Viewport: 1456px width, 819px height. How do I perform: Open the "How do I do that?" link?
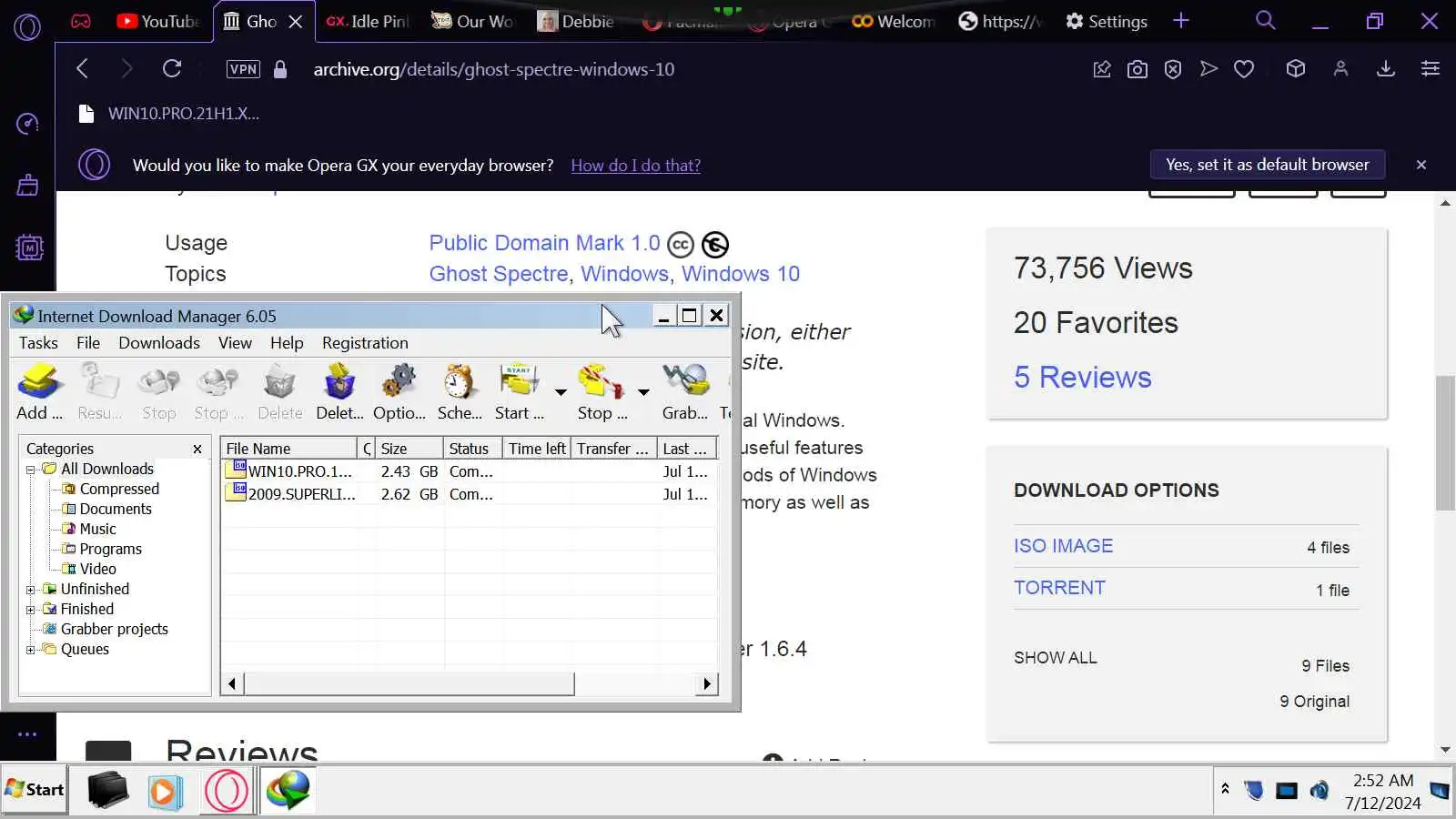636,166
